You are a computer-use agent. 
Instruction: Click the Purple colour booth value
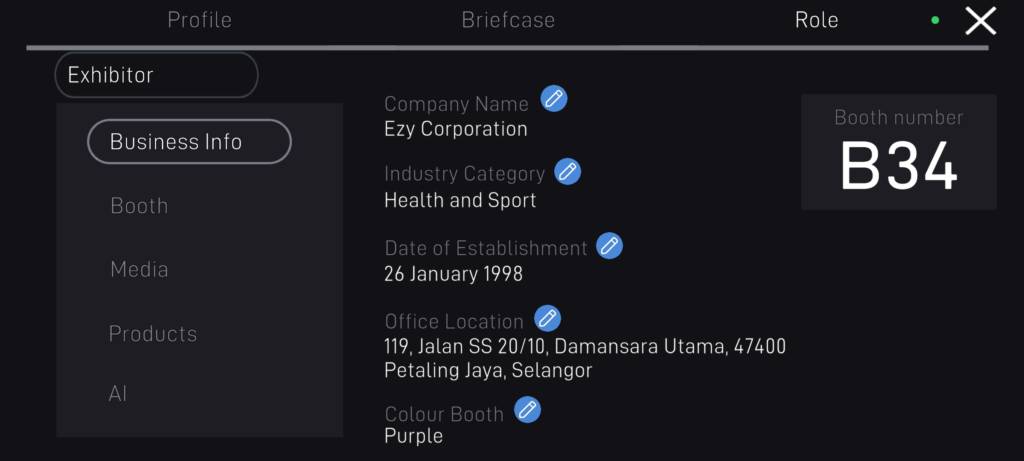pyautogui.click(x=413, y=436)
